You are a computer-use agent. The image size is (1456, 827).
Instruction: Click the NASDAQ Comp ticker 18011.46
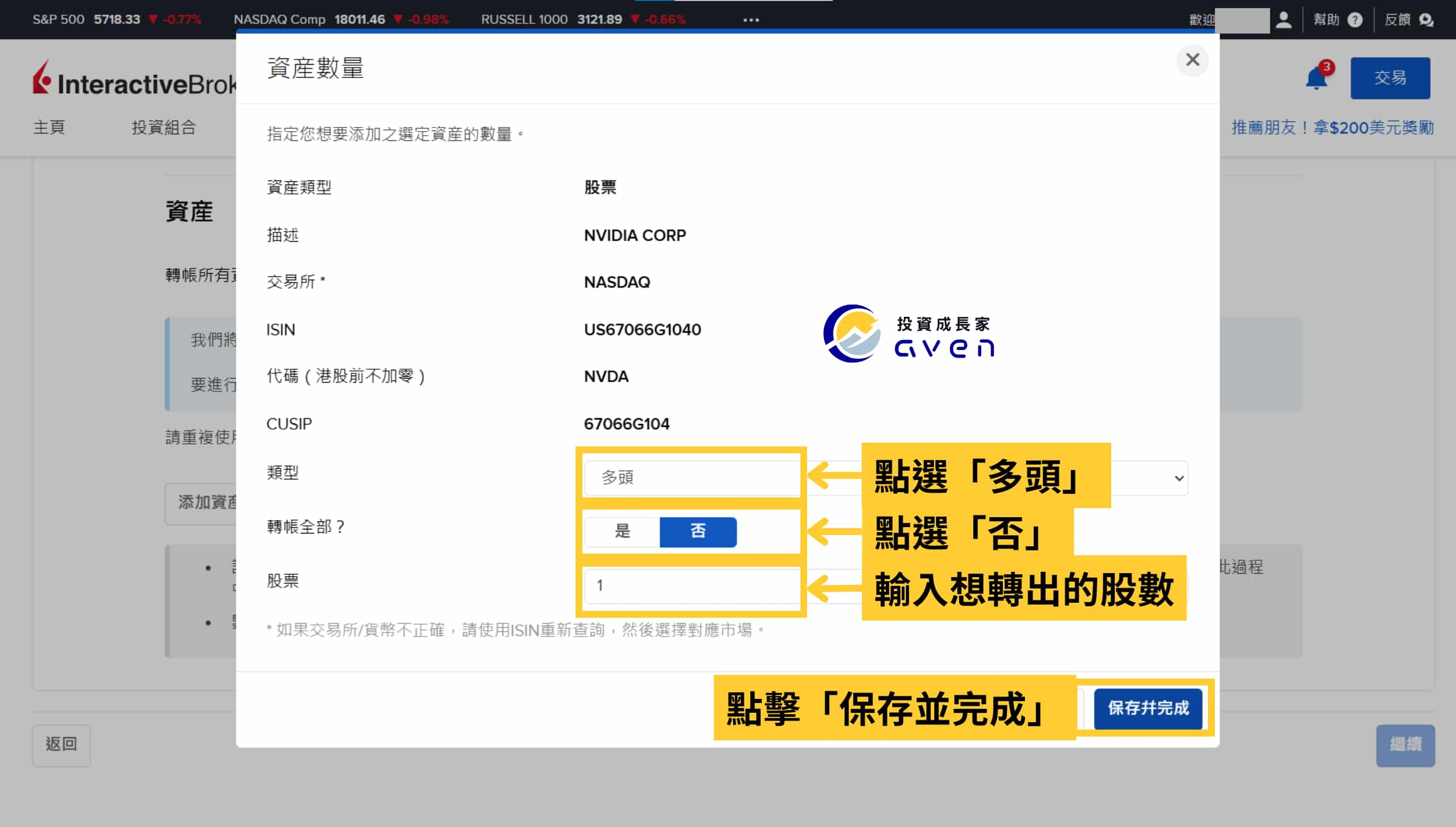[x=359, y=20]
